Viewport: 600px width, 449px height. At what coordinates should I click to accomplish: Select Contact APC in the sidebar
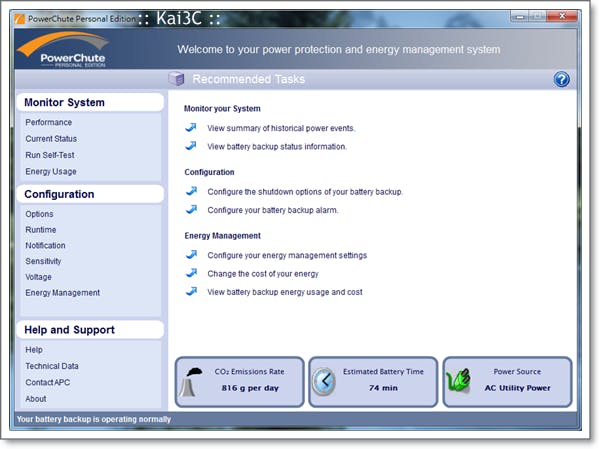[x=48, y=382]
